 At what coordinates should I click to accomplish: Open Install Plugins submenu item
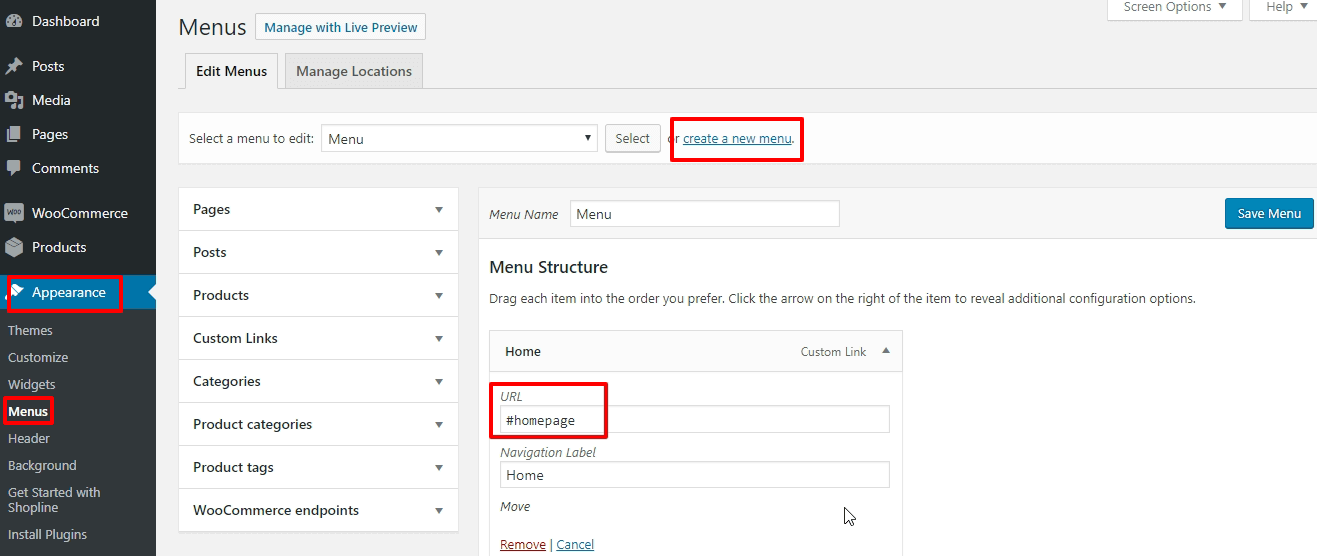pos(47,534)
